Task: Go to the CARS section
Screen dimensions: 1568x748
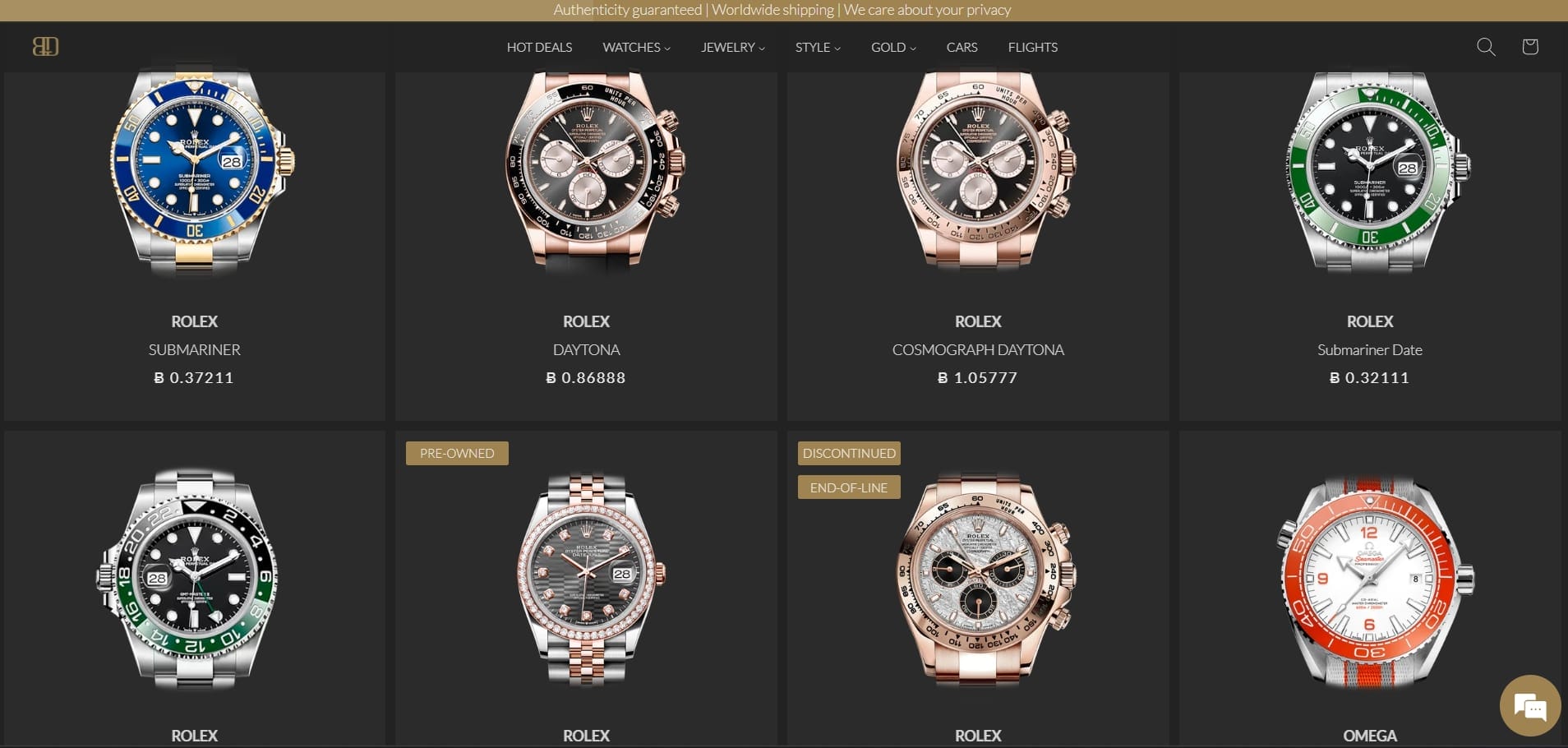Action: click(x=962, y=48)
